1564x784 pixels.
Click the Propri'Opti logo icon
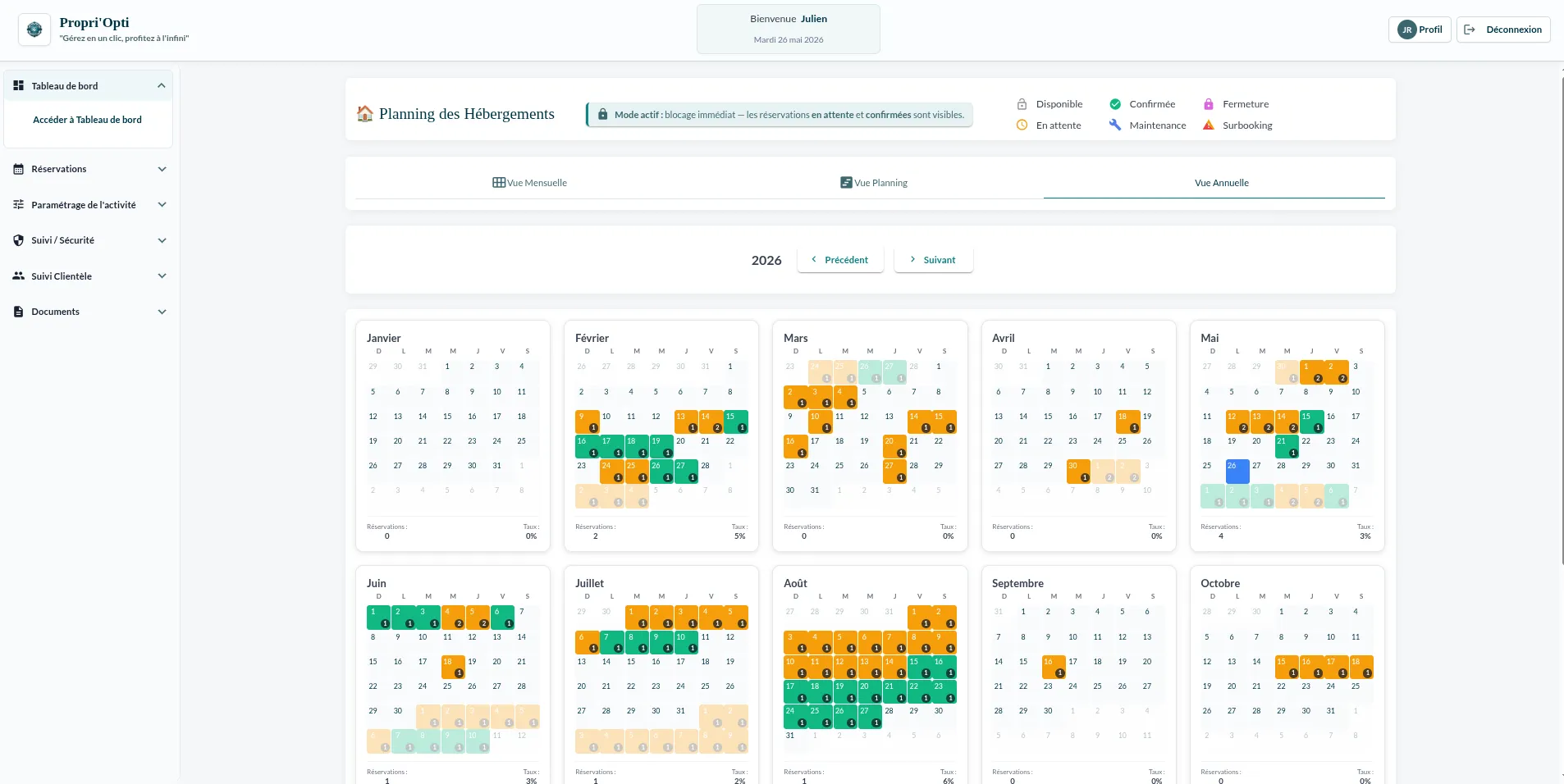[34, 30]
